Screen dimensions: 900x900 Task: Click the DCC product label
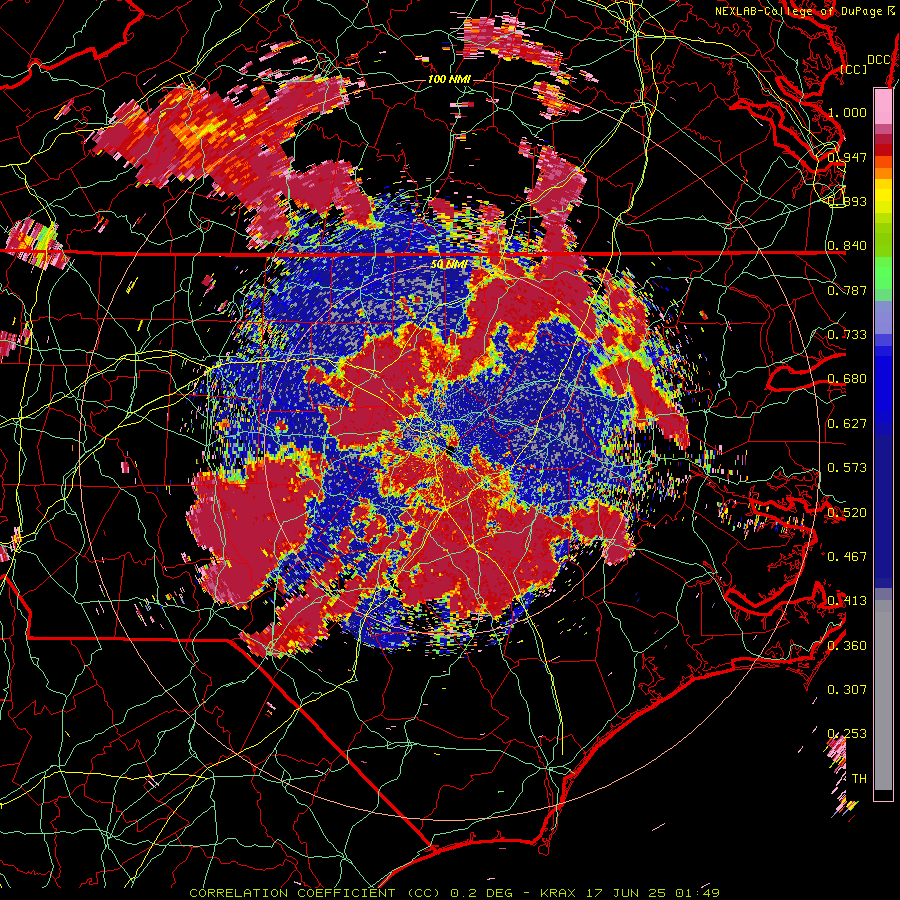(x=879, y=60)
